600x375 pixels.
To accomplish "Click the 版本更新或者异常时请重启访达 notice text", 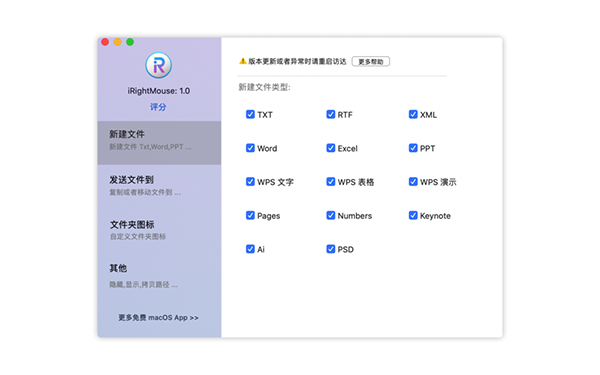I will [297, 61].
